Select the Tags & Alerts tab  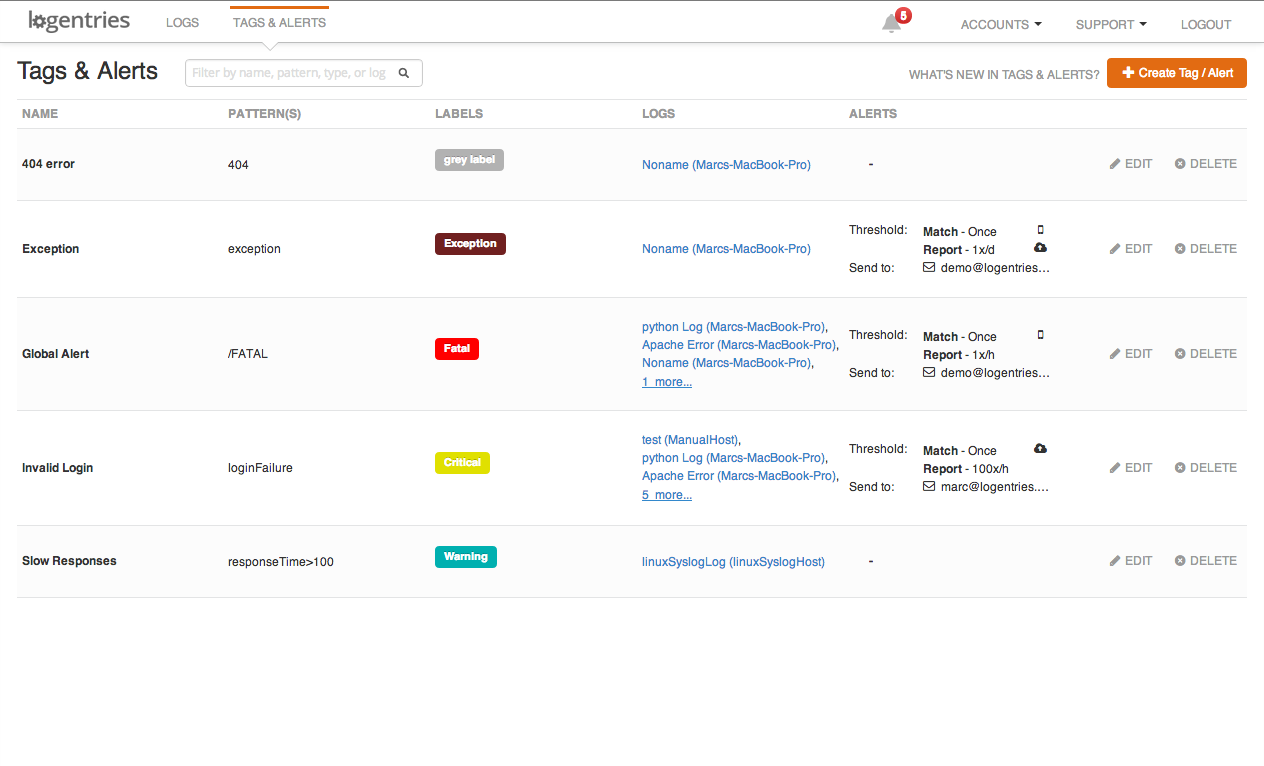279,23
